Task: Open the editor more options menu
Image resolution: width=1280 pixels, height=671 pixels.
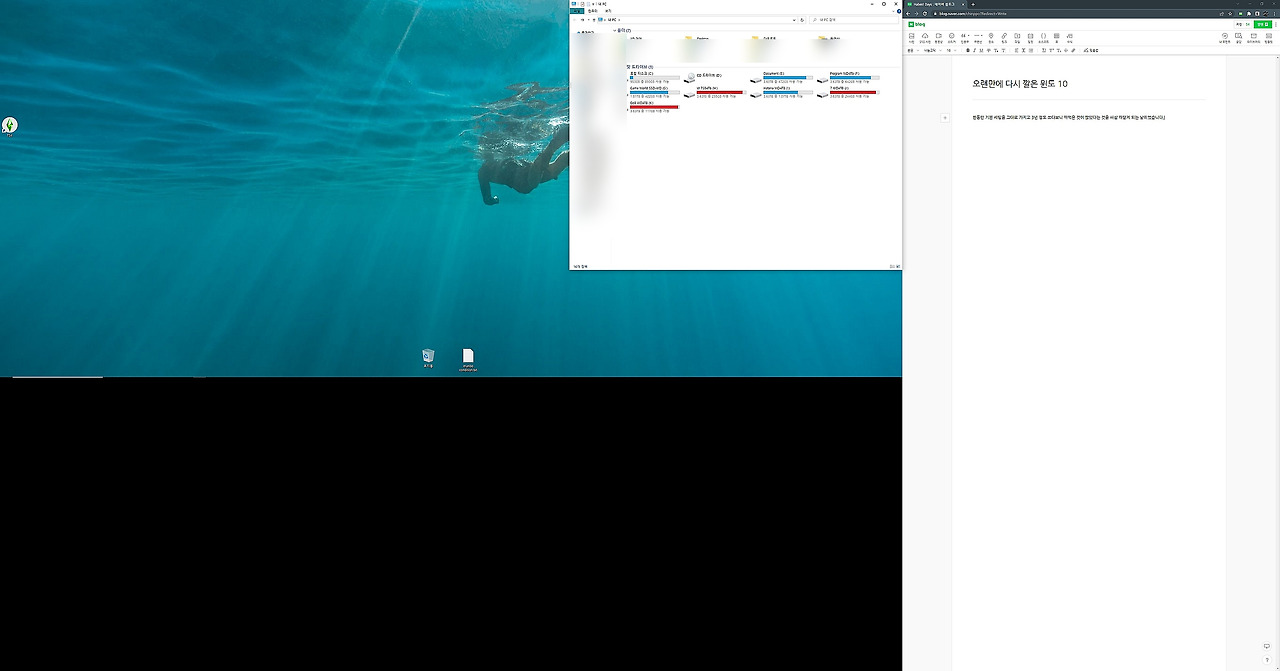Action: coord(1276,24)
